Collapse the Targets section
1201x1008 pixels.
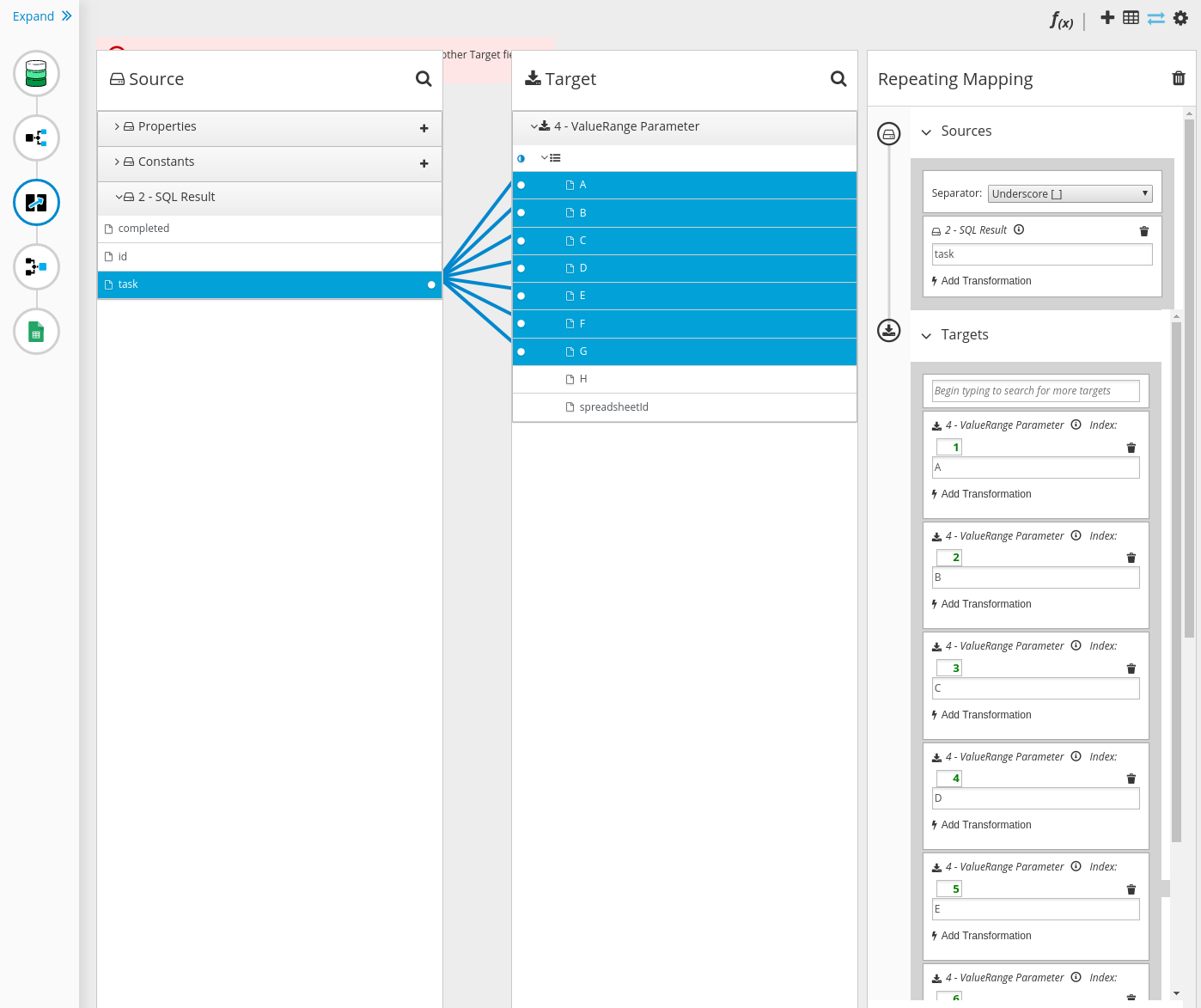click(x=926, y=336)
